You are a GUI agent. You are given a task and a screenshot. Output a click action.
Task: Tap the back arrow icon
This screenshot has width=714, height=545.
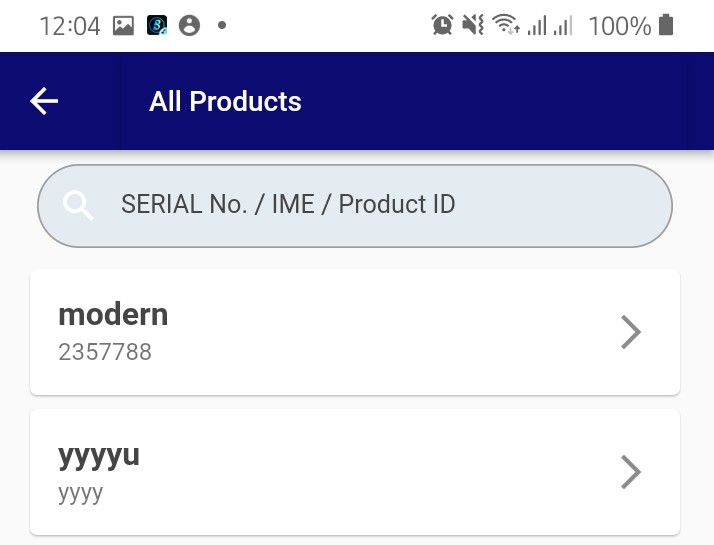click(x=44, y=101)
